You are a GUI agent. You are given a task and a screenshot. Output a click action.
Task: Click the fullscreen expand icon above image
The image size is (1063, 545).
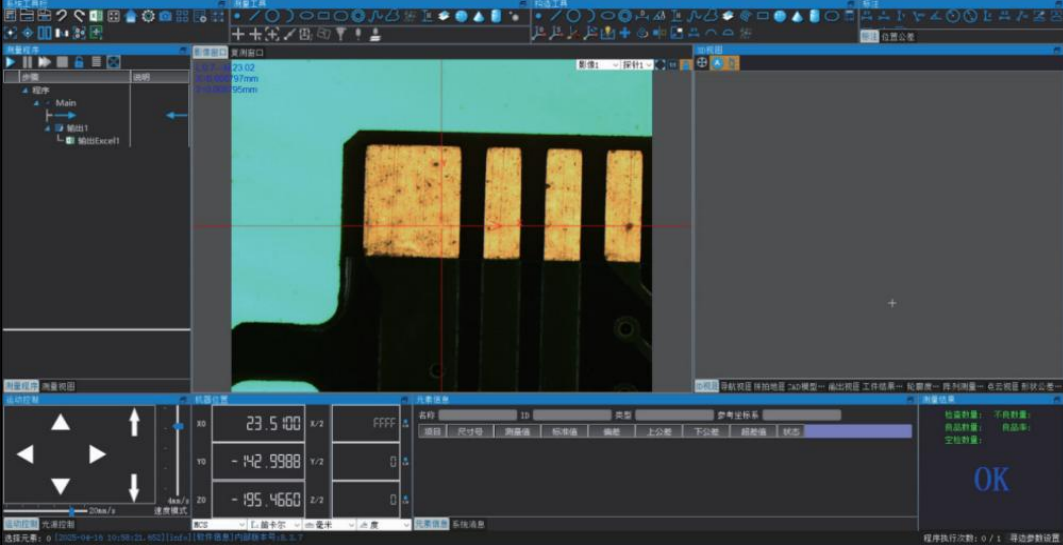click(660, 64)
